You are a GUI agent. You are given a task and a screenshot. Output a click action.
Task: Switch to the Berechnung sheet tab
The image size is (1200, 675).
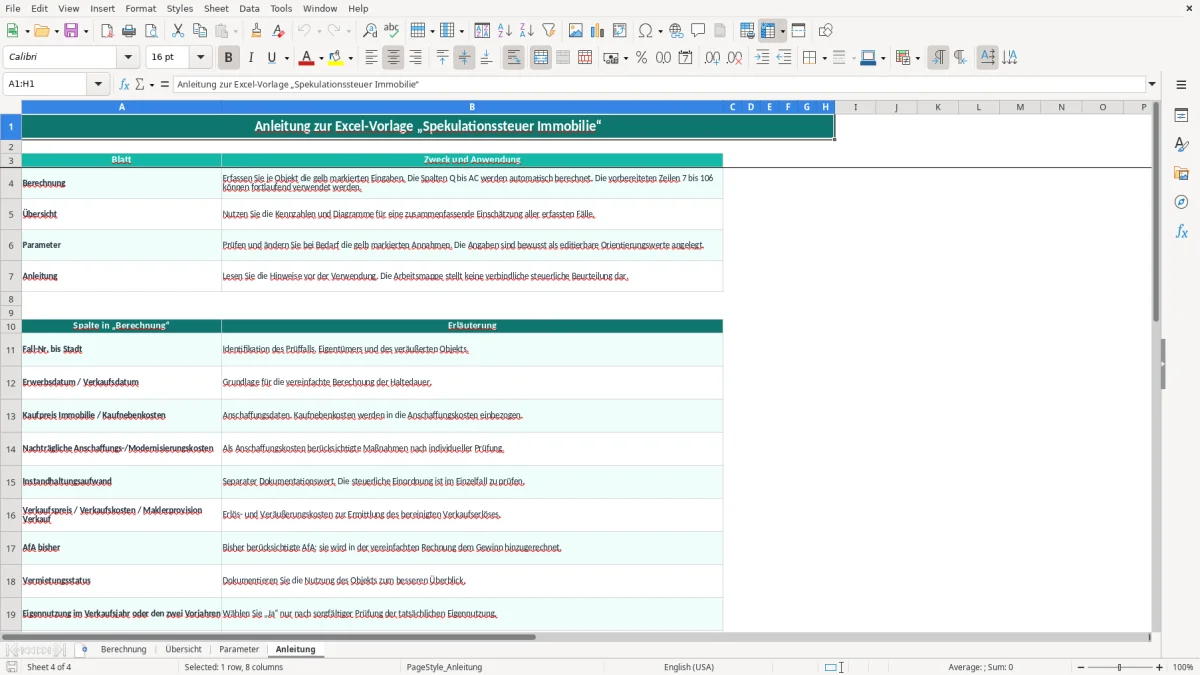pos(124,649)
